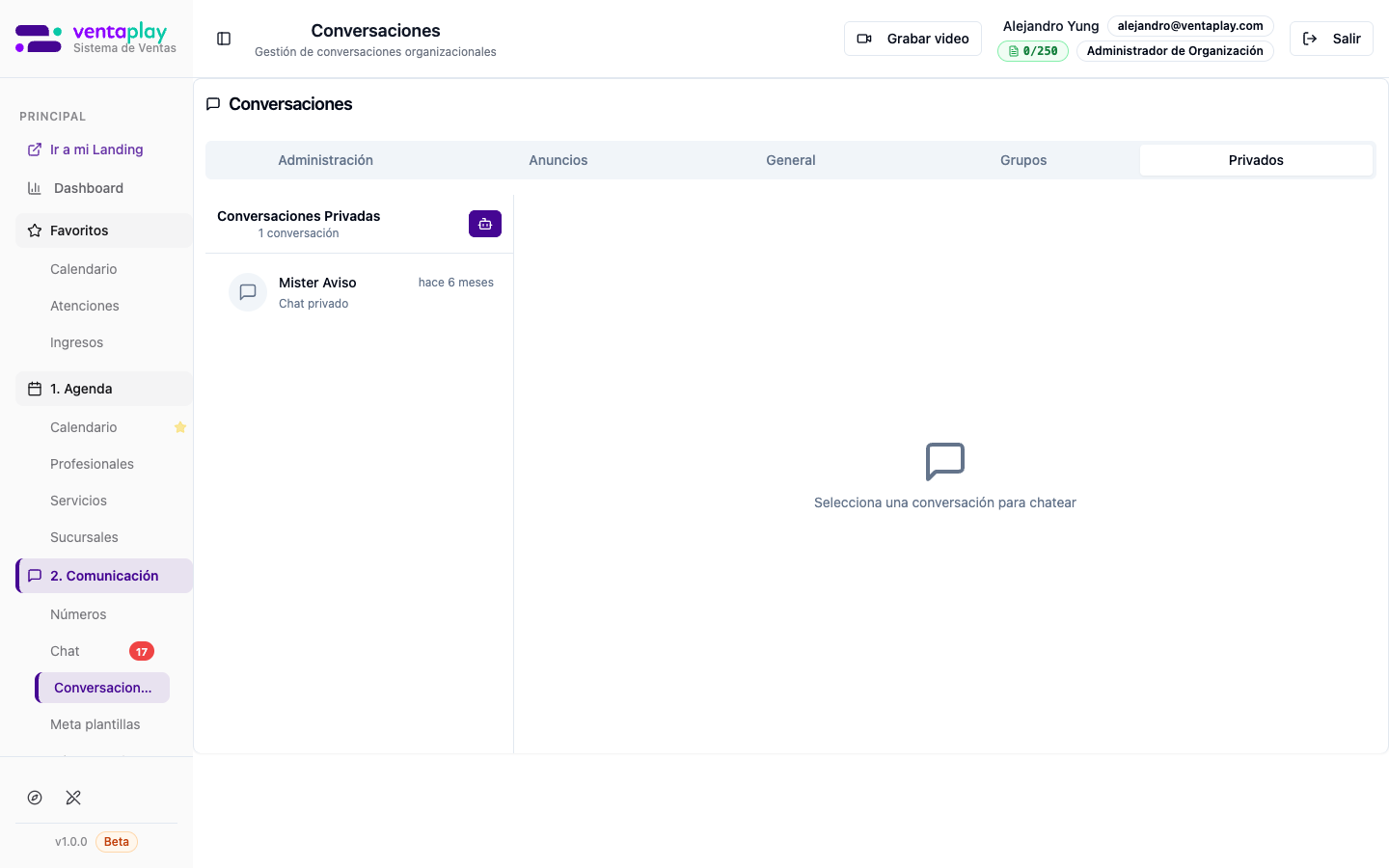Collapse the 2. Comunicación section
Screen dimensions: 1389x868
click(103, 576)
